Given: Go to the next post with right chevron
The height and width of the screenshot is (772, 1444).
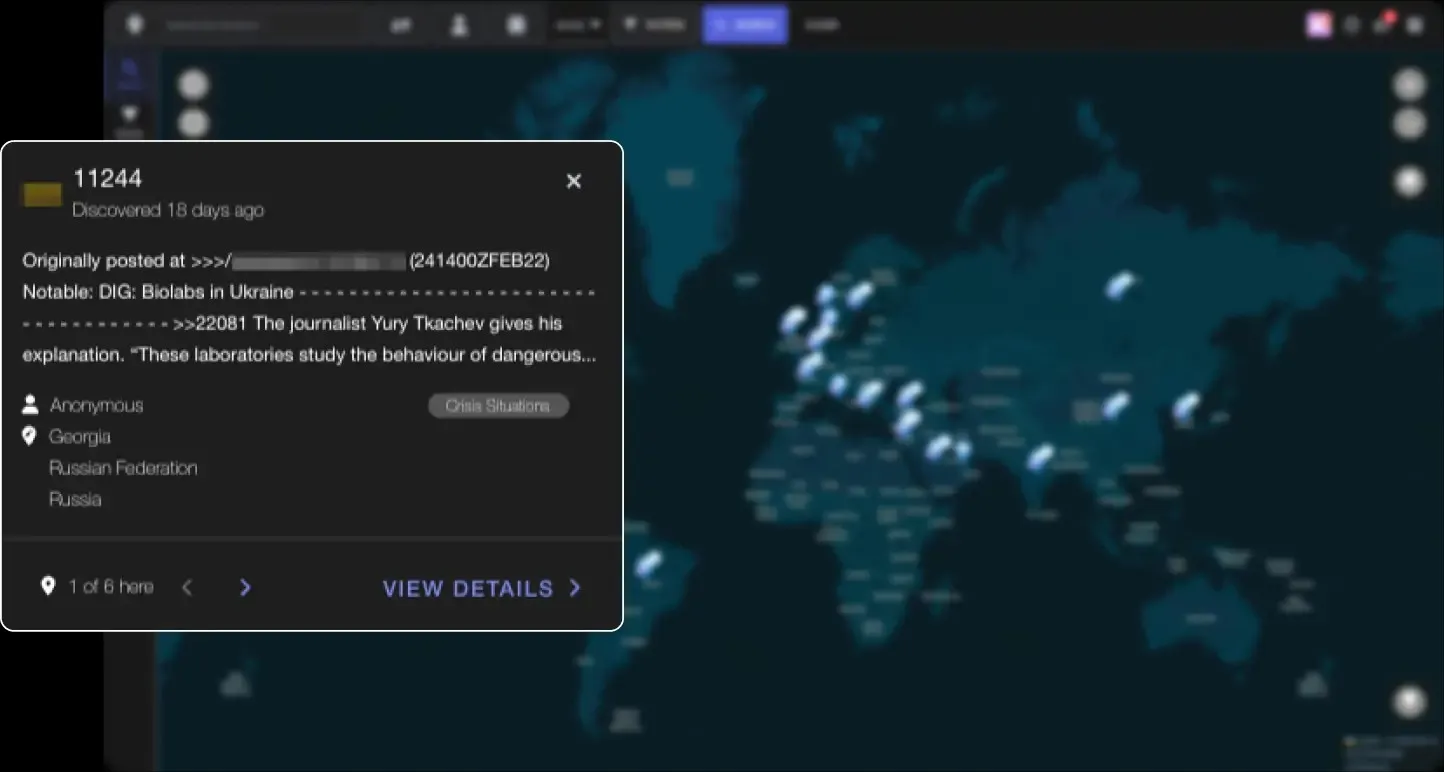Looking at the screenshot, I should click(245, 588).
